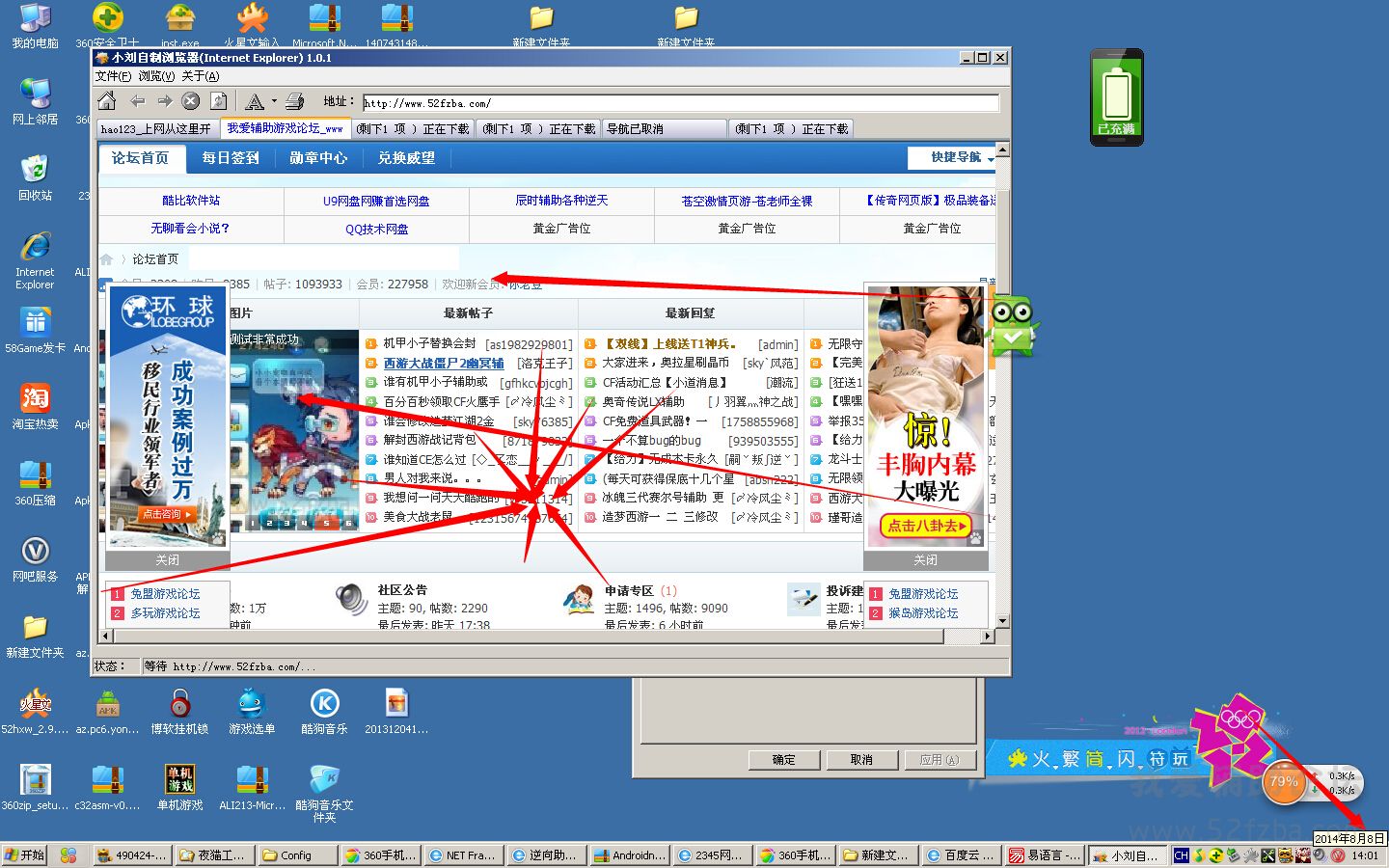Click the forum breadcrumb home icon
1389x868 pixels.
pyautogui.click(x=106, y=259)
